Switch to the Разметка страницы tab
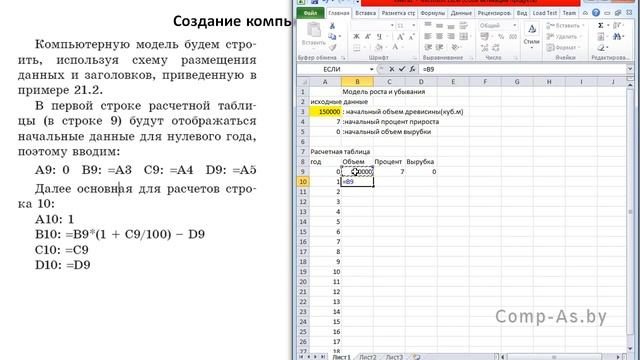The image size is (640, 360). point(398,13)
